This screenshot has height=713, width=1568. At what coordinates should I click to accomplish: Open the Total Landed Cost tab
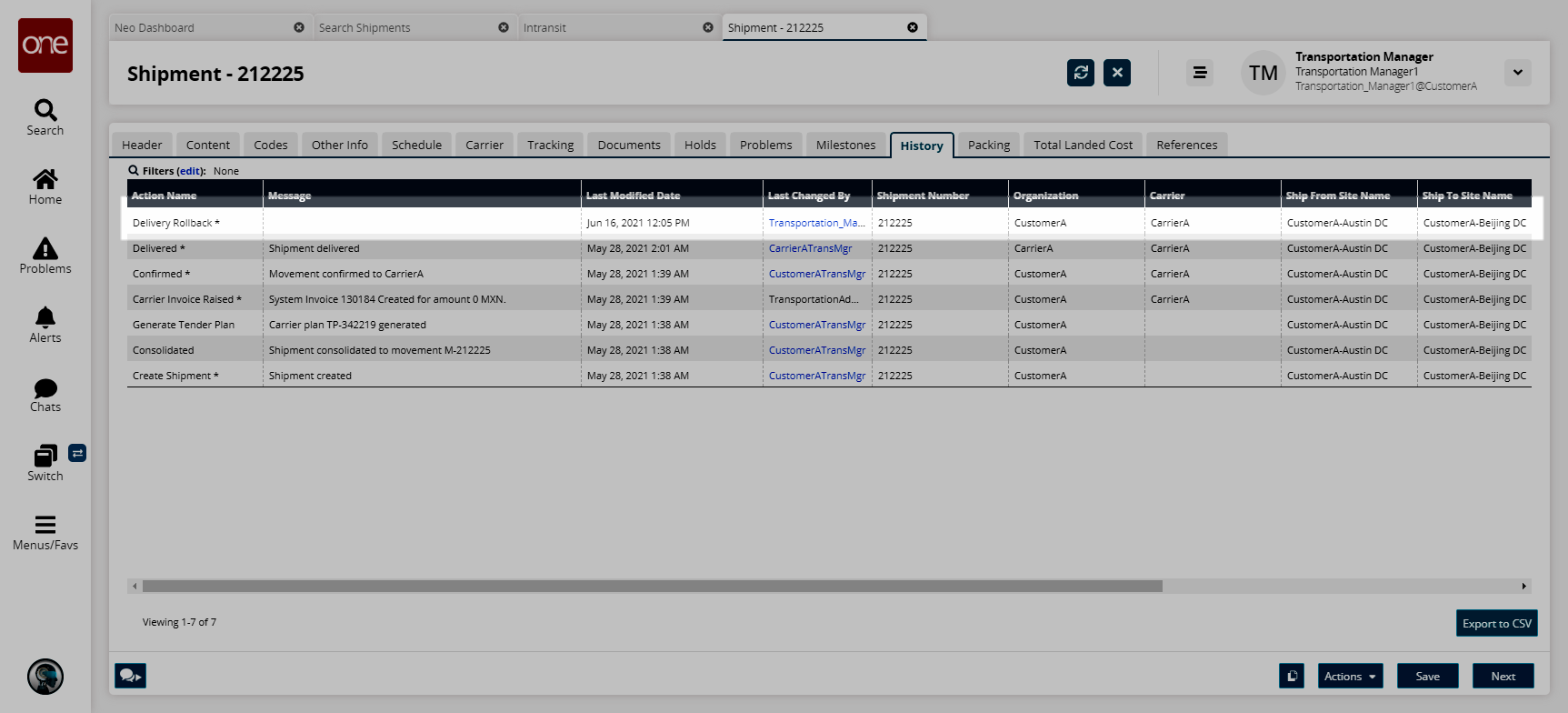1083,145
